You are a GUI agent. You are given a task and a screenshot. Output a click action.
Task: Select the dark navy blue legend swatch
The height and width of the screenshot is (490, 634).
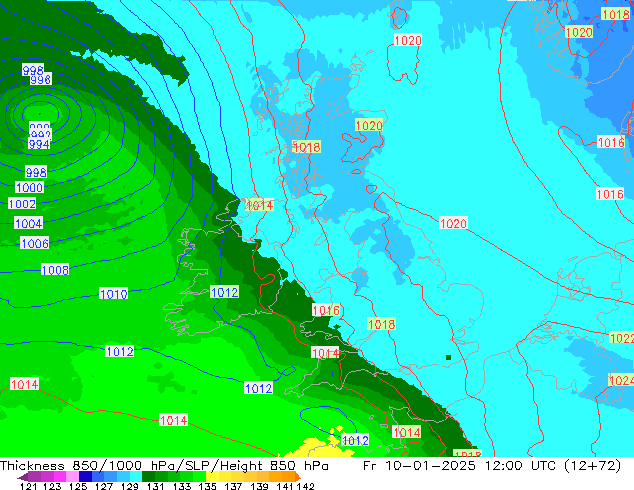pos(85,477)
